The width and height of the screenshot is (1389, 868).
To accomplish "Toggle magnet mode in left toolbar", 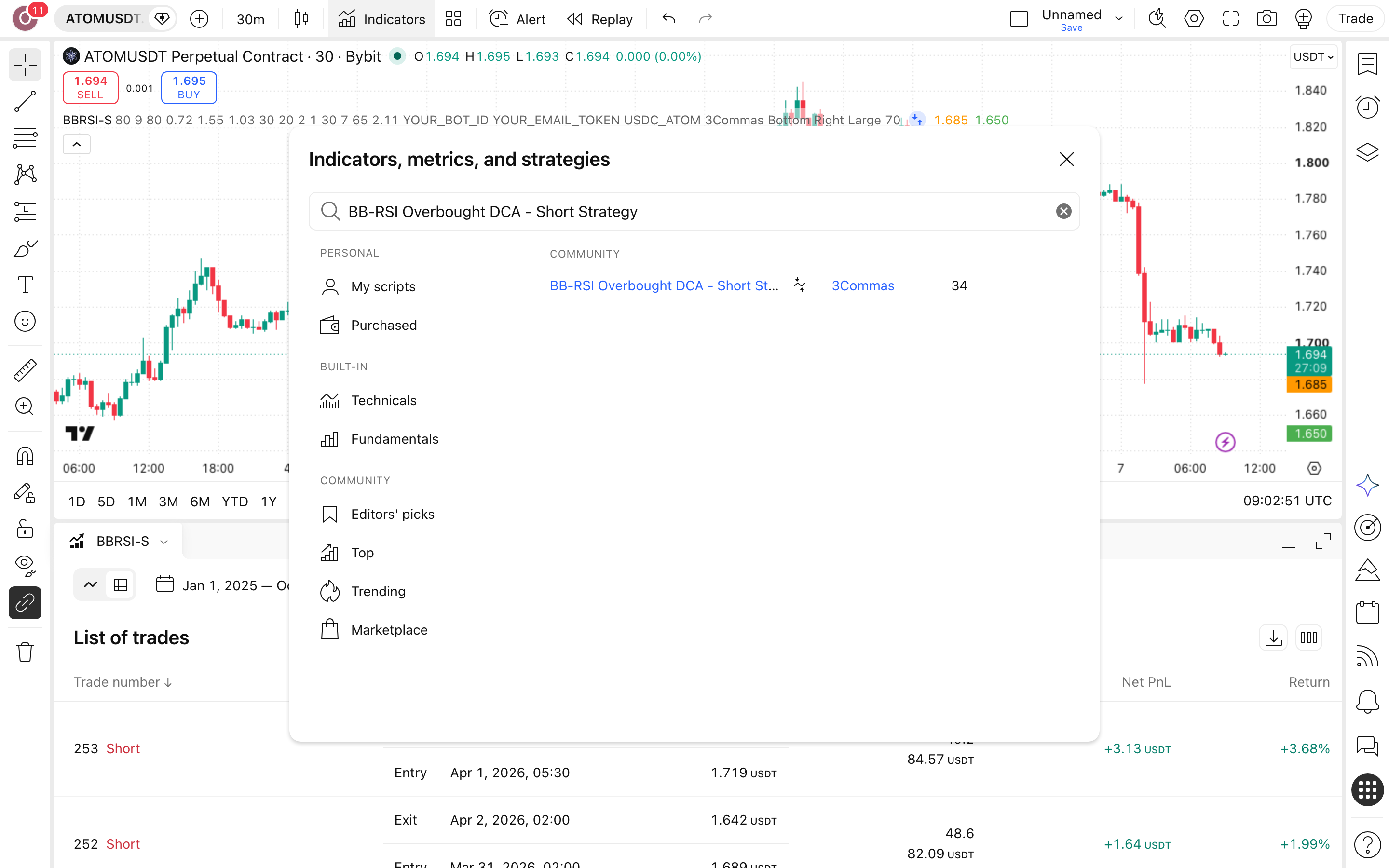I will coord(25,456).
